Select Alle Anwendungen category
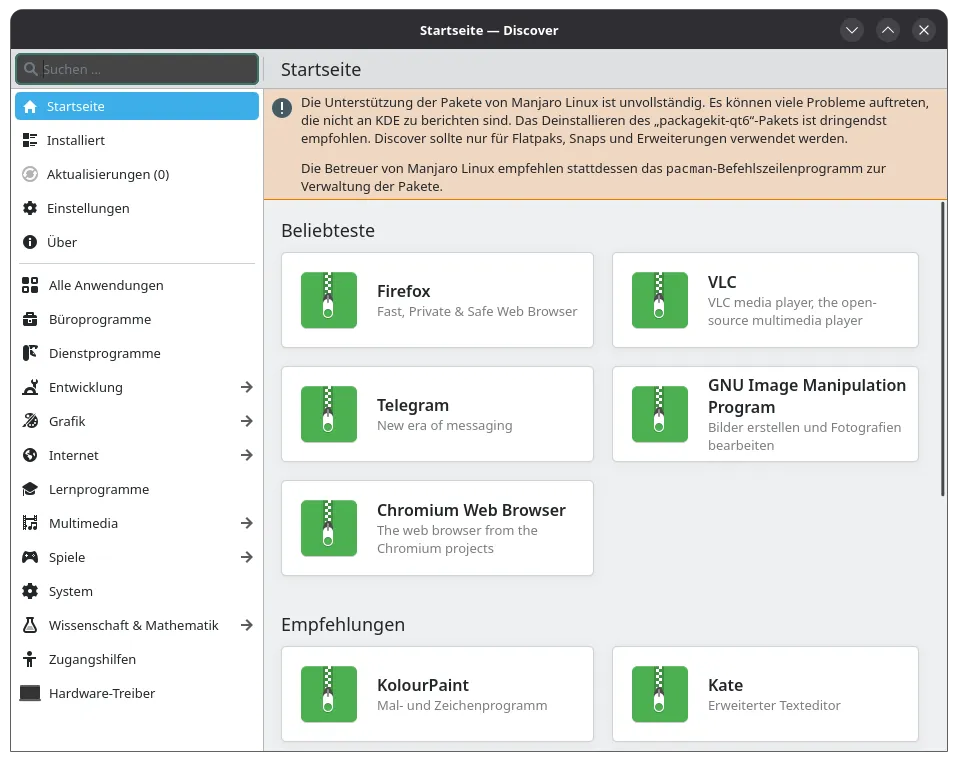Viewport: 958px width, 762px height. [106, 285]
